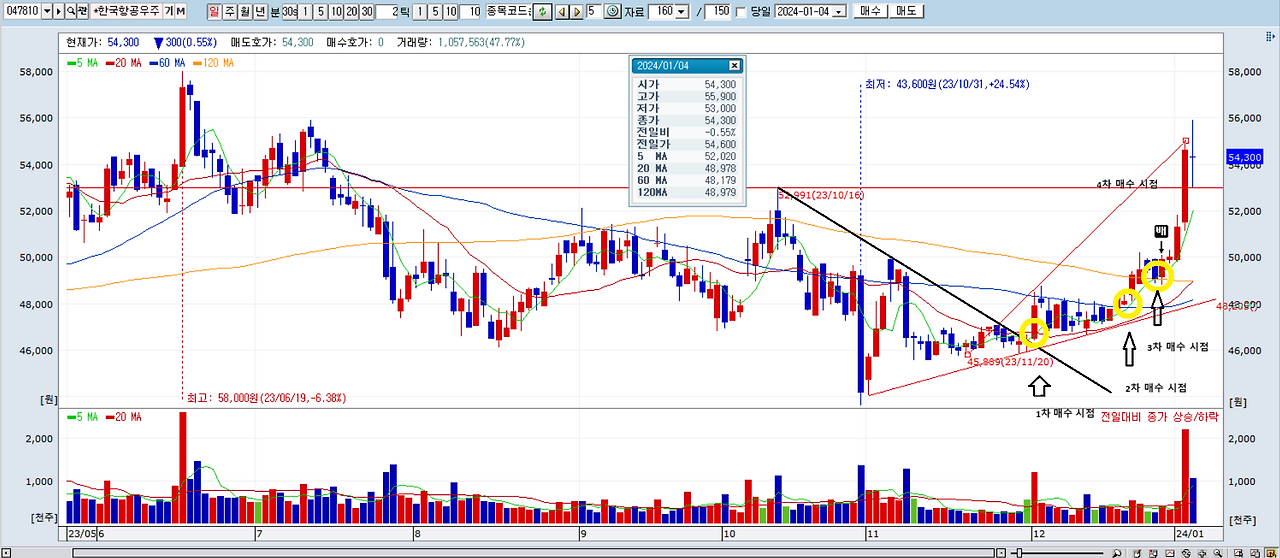Click the circular rotate icon in bottom toolbar
The image size is (1280, 558).
coord(1186,553)
